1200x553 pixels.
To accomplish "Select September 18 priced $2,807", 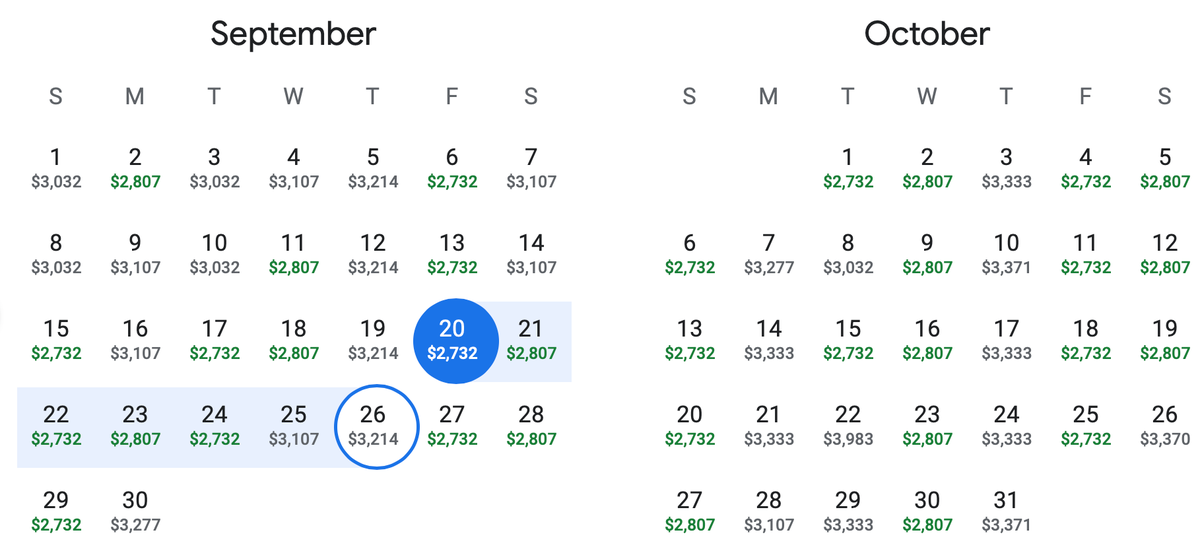I will point(294,340).
